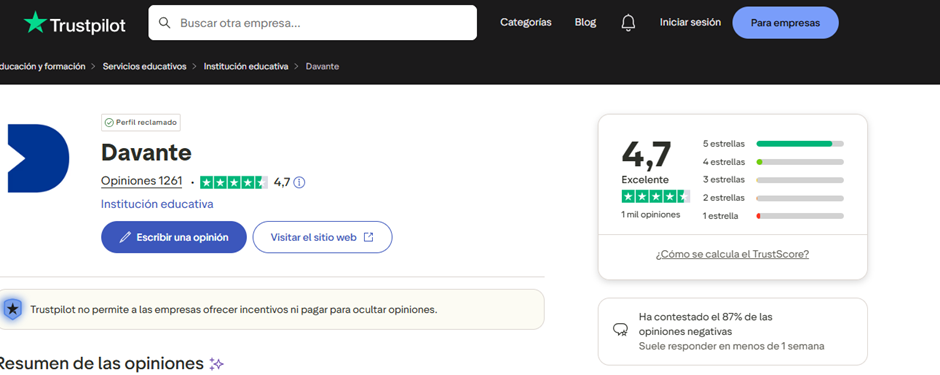The height and width of the screenshot is (375, 940).
Task: Click the shield star icon in the notice
Action: pyautogui.click(x=12, y=309)
